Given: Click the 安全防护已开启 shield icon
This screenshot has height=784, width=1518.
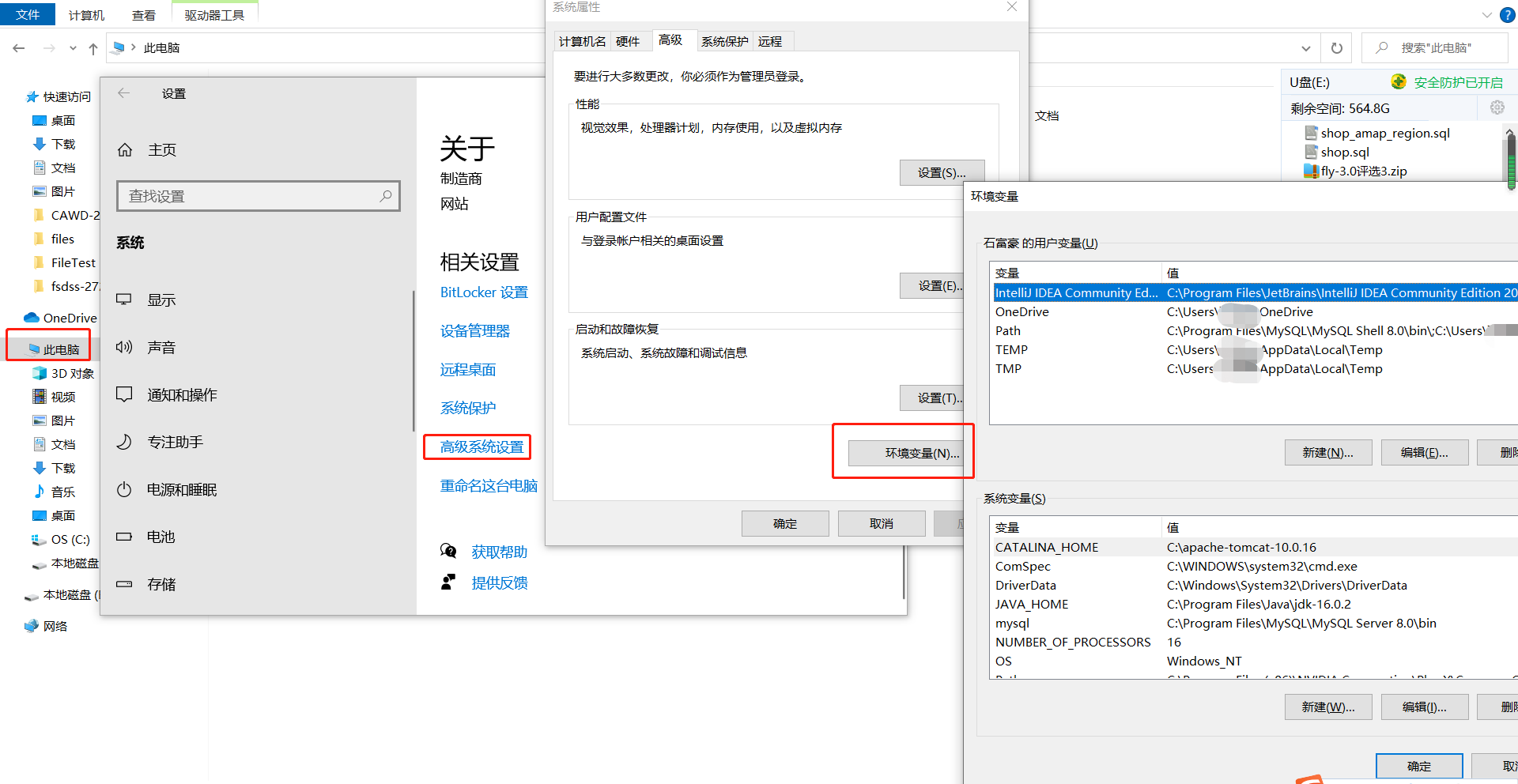Looking at the screenshot, I should pyautogui.click(x=1398, y=81).
